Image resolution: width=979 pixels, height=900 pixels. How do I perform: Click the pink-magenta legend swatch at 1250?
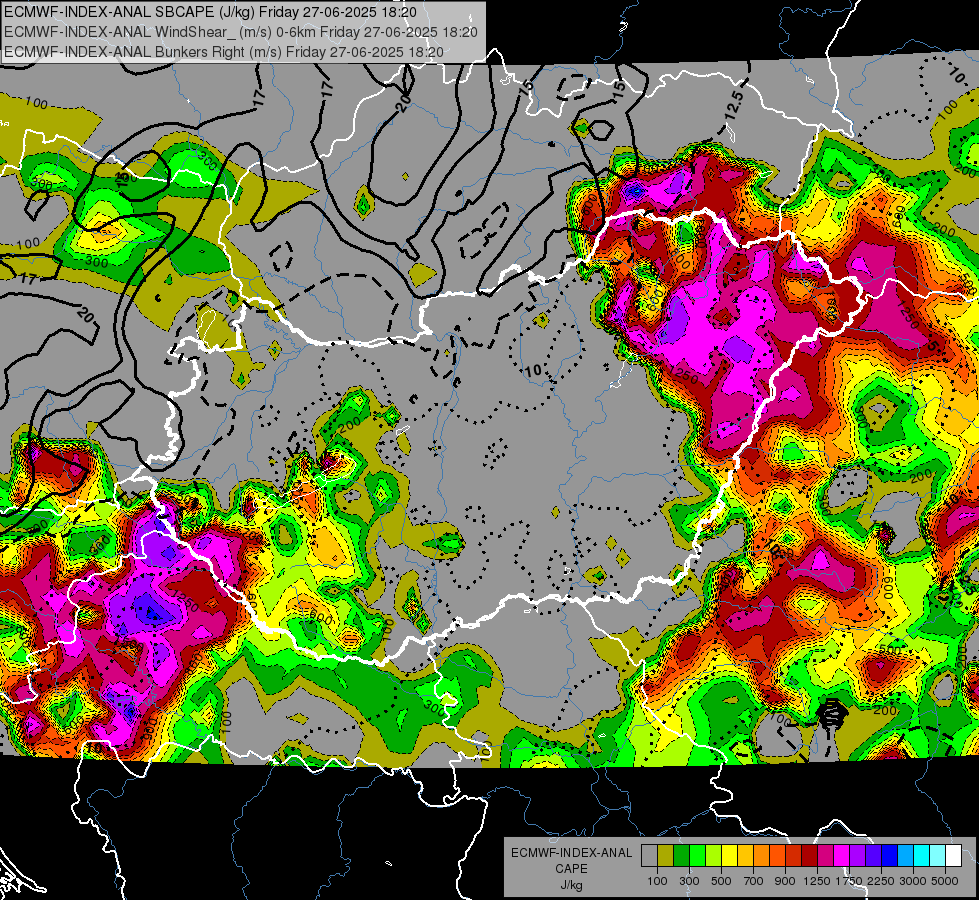pos(825,856)
